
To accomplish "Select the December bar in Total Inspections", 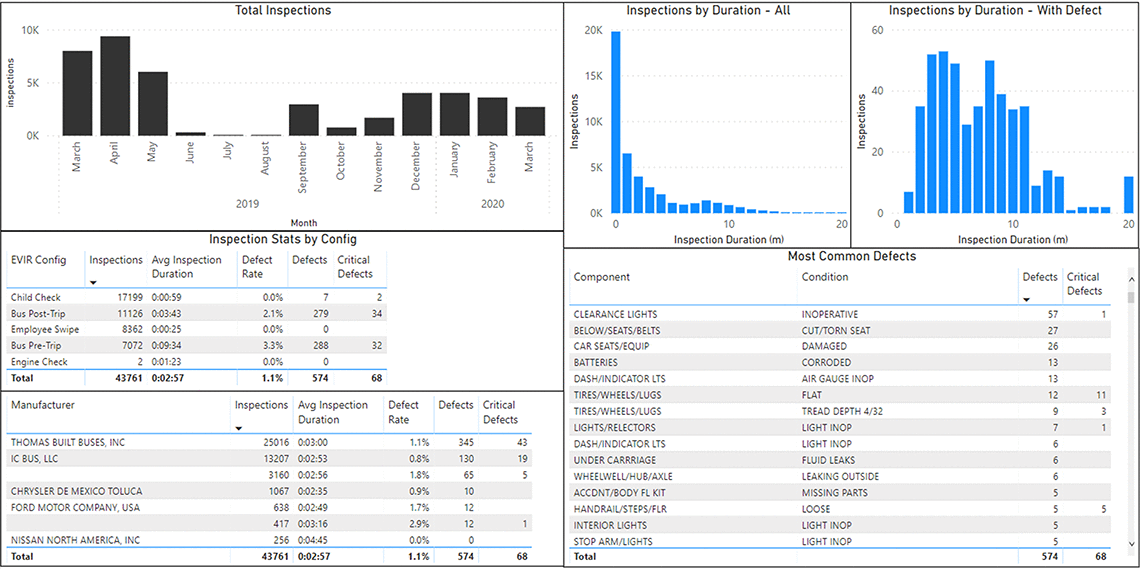I will point(417,114).
